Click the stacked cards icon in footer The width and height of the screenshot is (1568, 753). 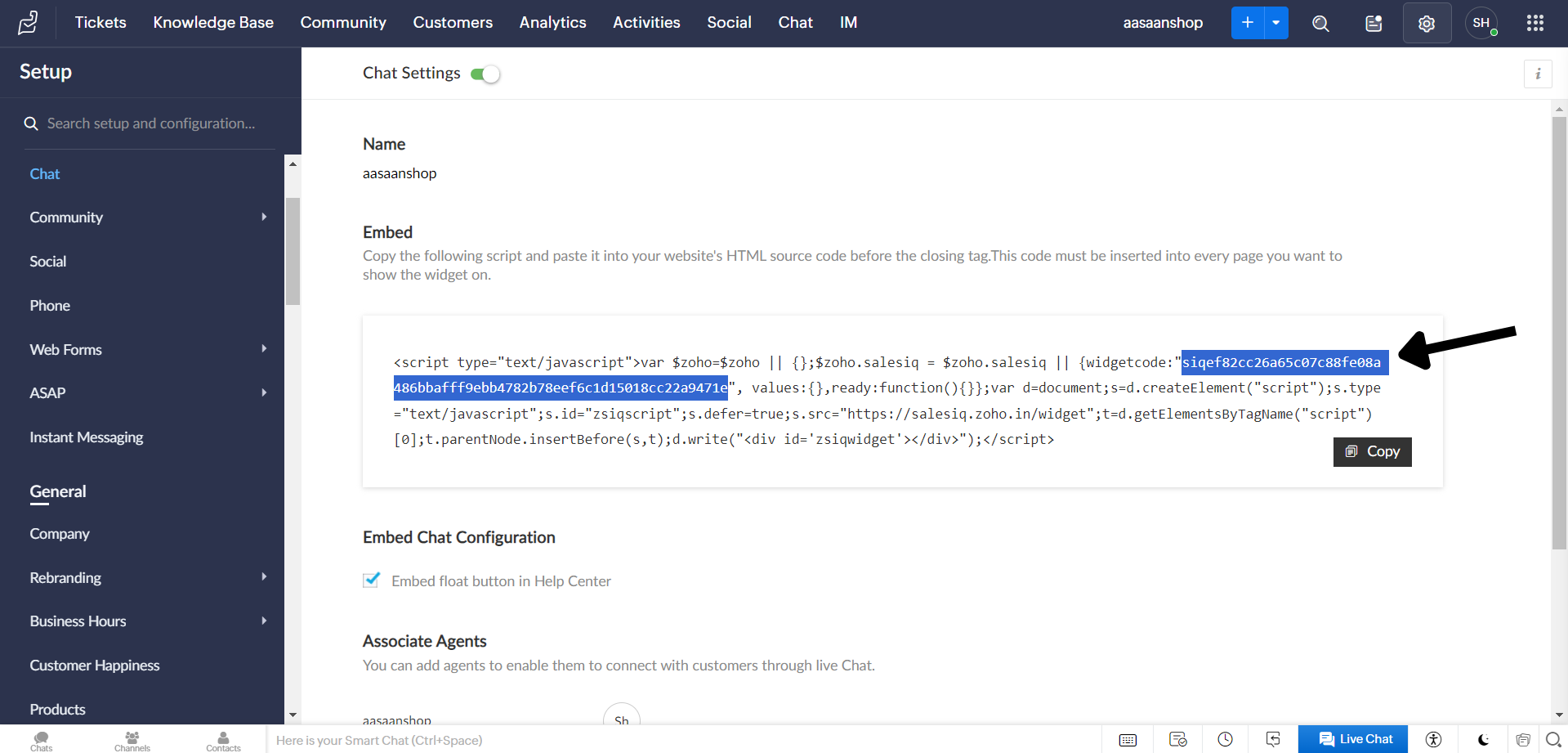pos(1523,740)
